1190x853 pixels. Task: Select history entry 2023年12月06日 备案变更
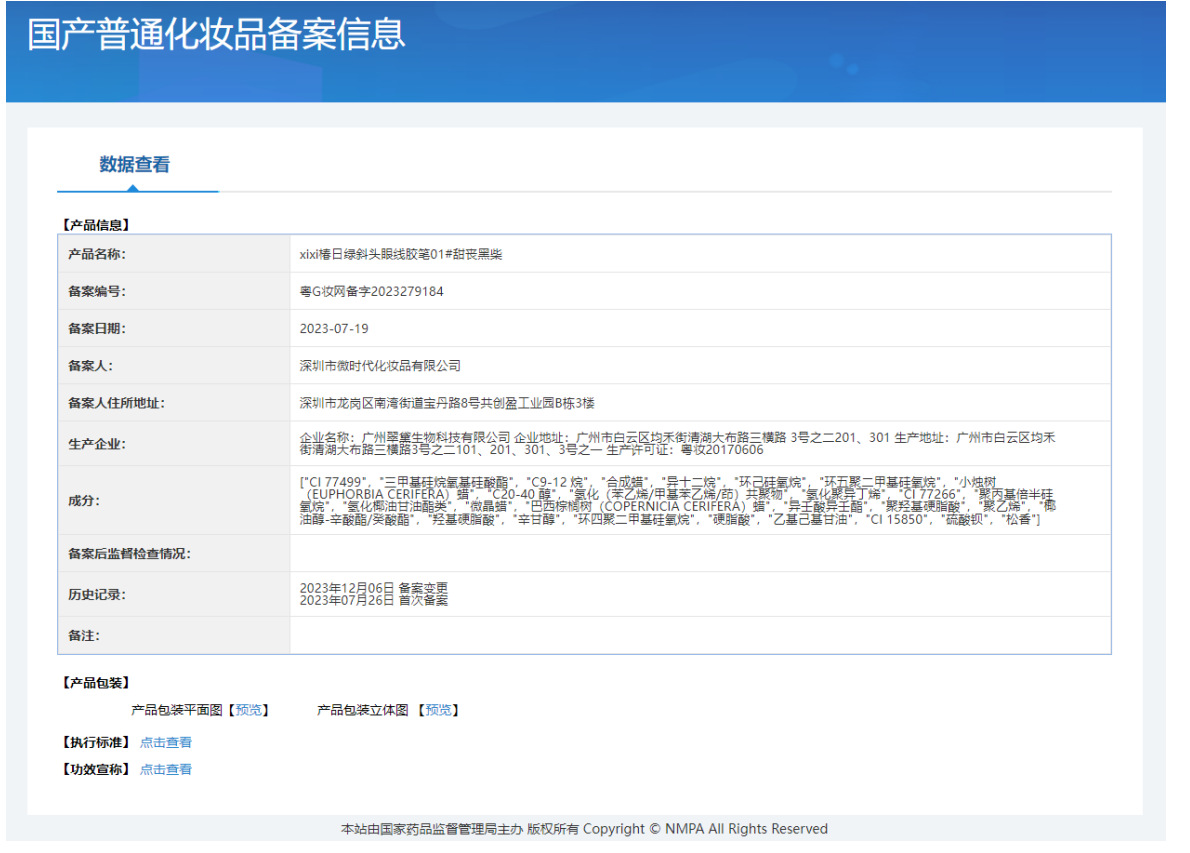pos(373,588)
